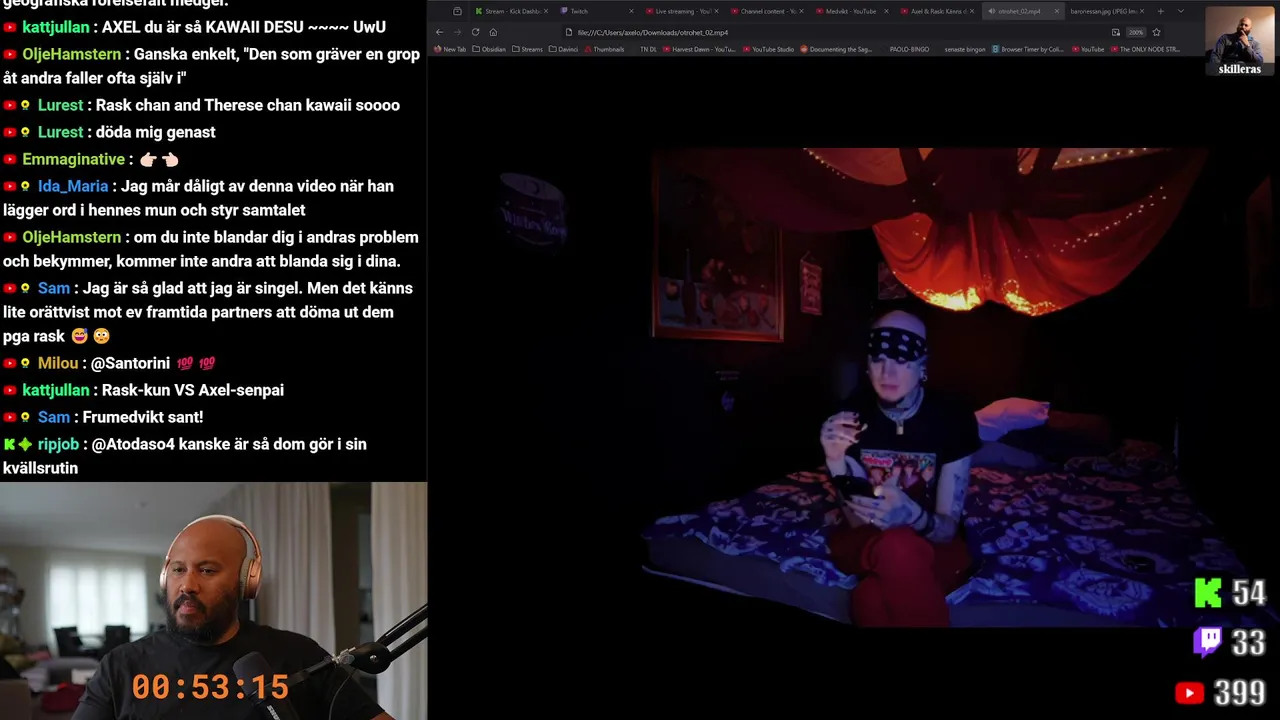Click YouTube badge beside Emmaginative

10,159
